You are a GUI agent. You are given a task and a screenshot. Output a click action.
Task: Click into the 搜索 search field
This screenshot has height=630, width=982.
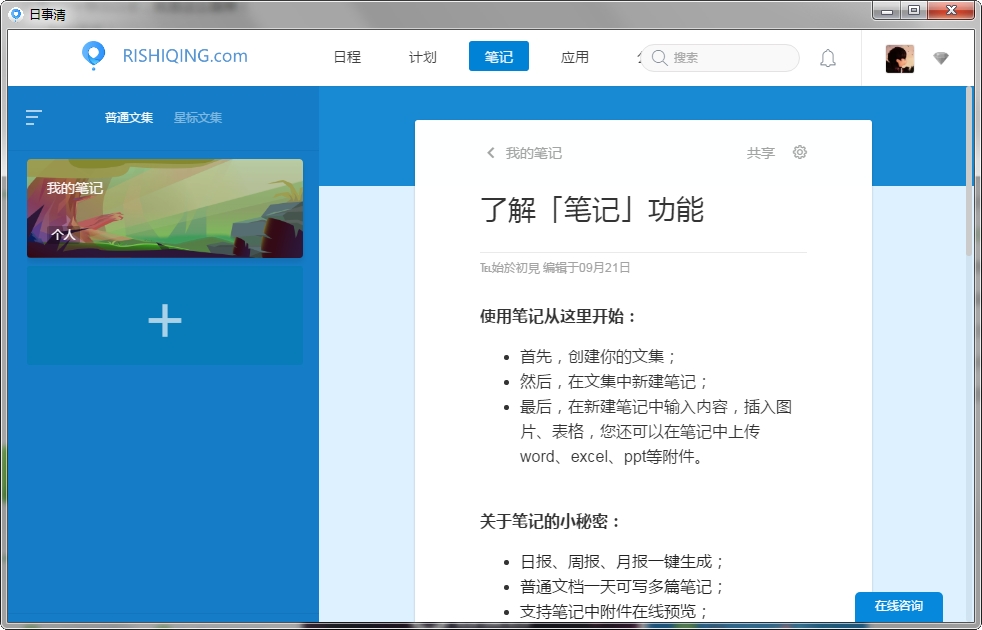tap(730, 58)
